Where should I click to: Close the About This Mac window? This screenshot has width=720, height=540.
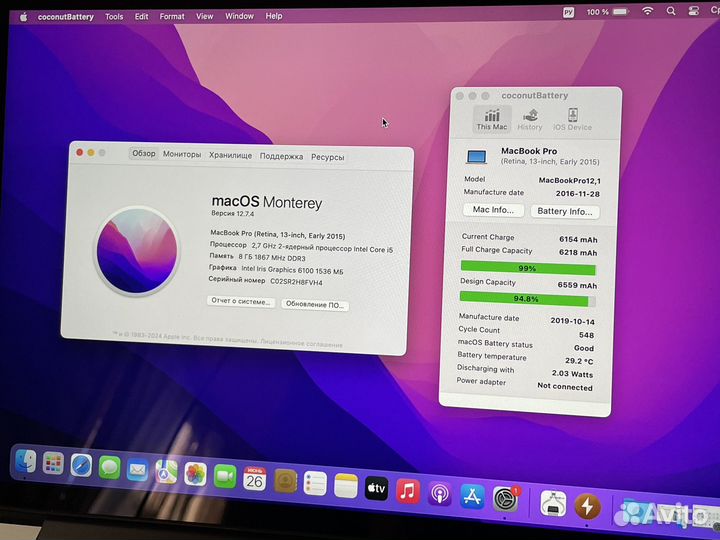(x=79, y=152)
